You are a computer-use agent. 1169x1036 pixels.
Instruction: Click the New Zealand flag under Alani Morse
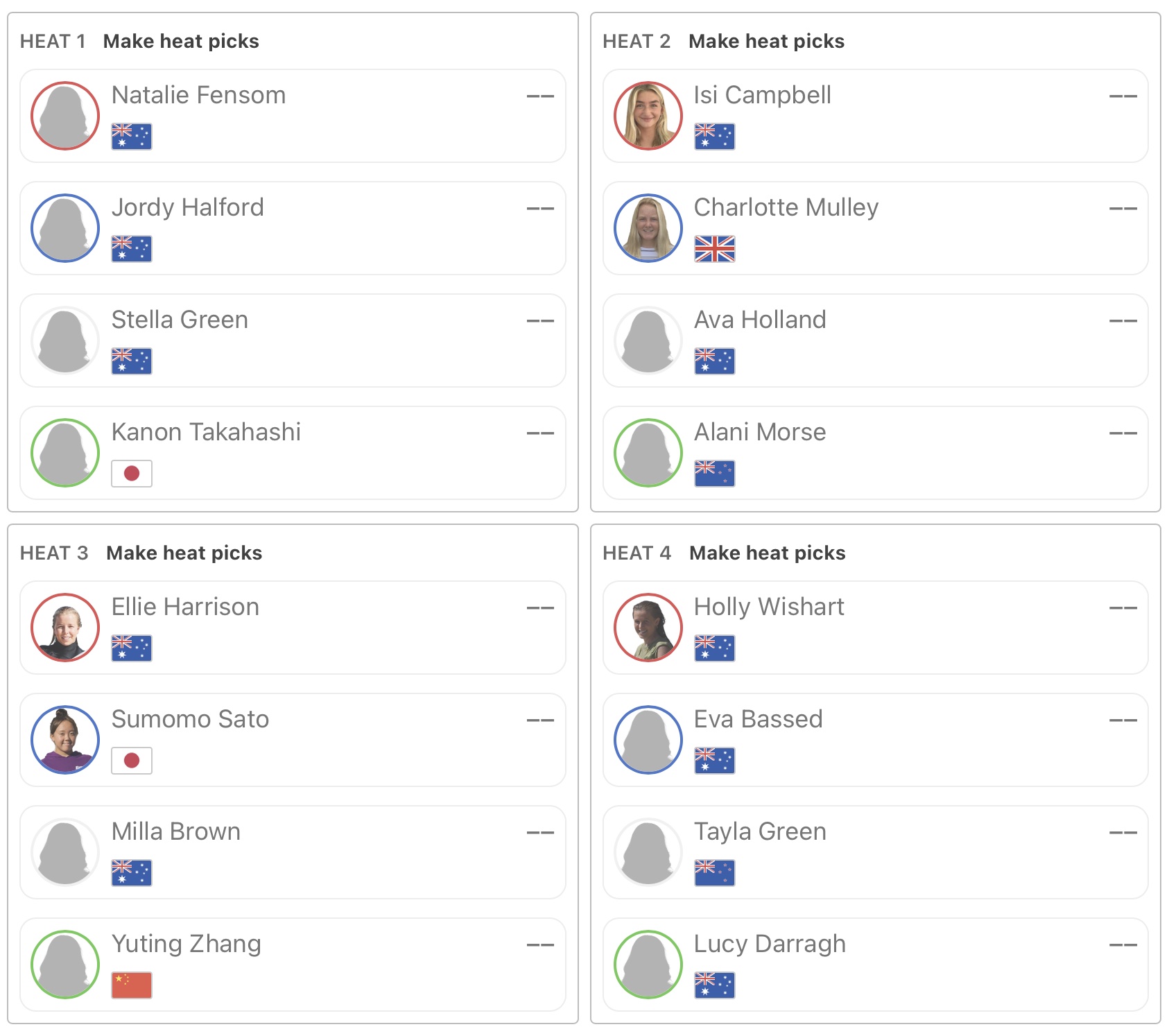tap(714, 474)
